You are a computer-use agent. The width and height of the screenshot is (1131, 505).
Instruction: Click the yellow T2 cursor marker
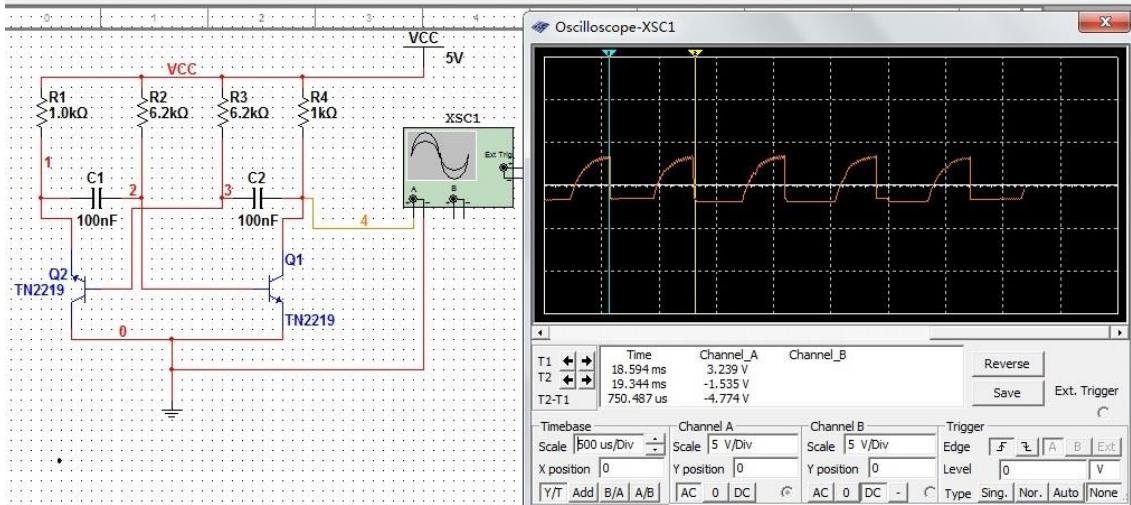pos(695,52)
